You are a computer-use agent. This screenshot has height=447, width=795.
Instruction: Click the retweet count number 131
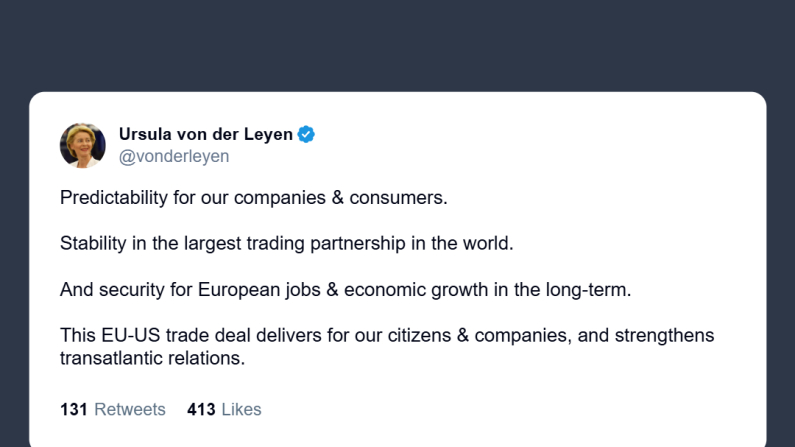pos(74,409)
